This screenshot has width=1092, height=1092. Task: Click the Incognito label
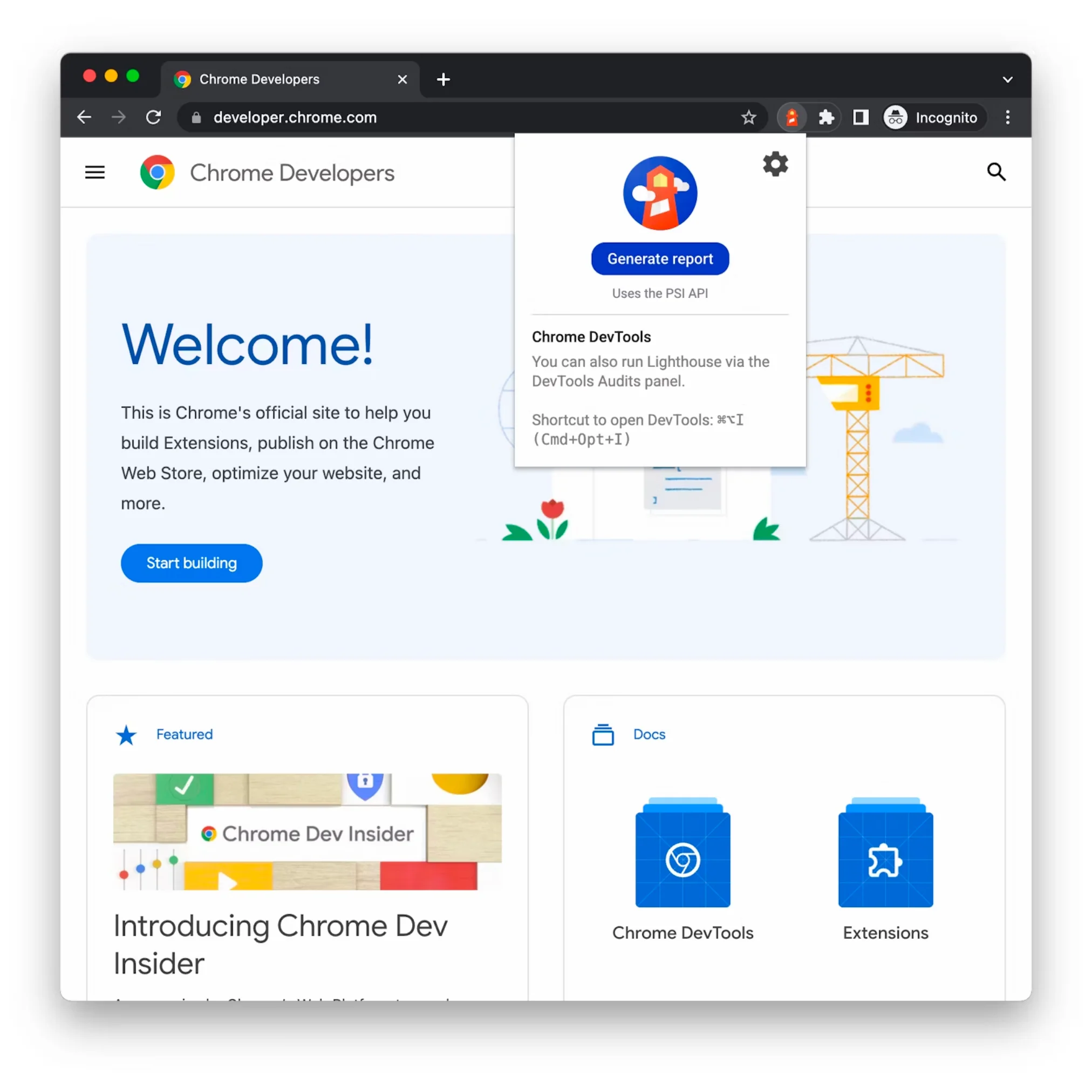[x=946, y=118]
